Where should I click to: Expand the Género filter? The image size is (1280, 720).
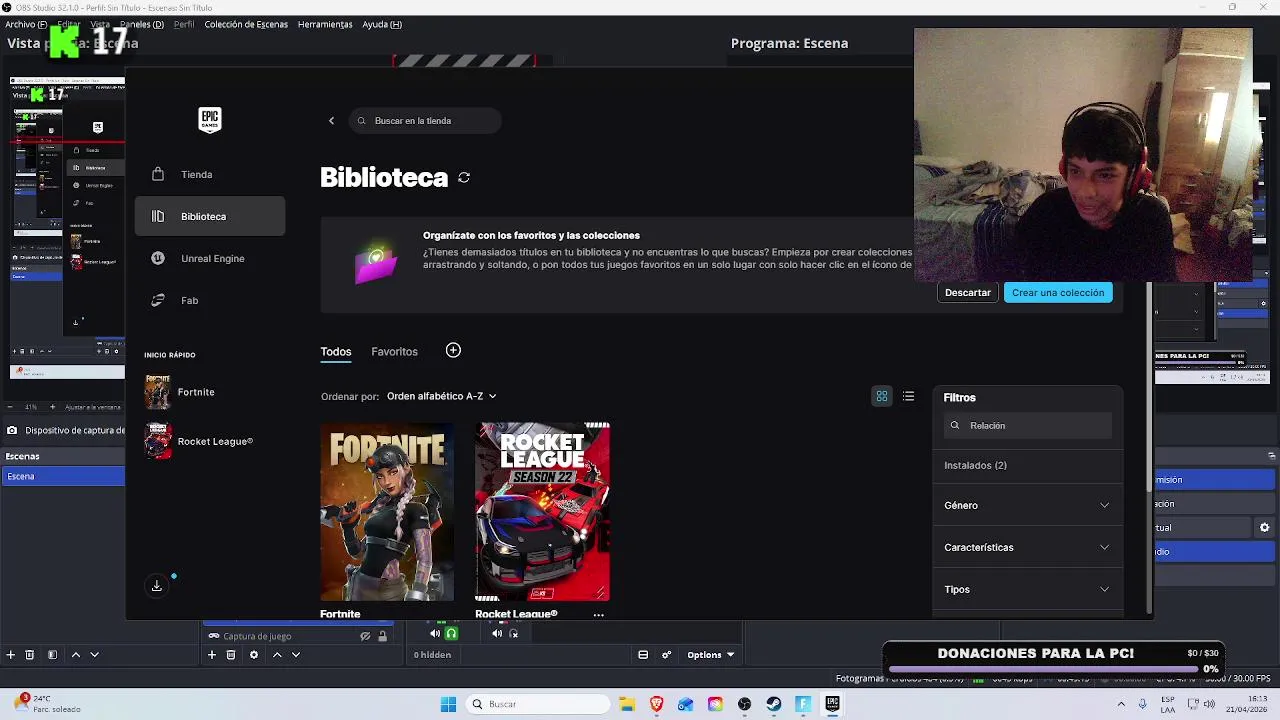(1027, 505)
